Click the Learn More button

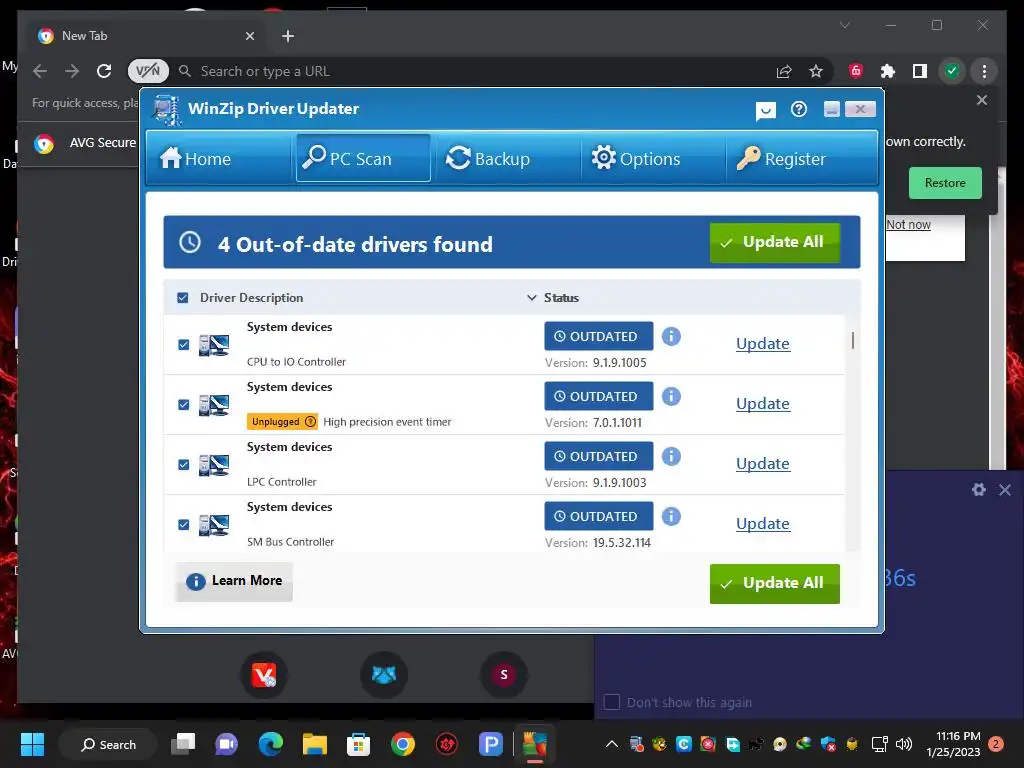pyautogui.click(x=234, y=581)
